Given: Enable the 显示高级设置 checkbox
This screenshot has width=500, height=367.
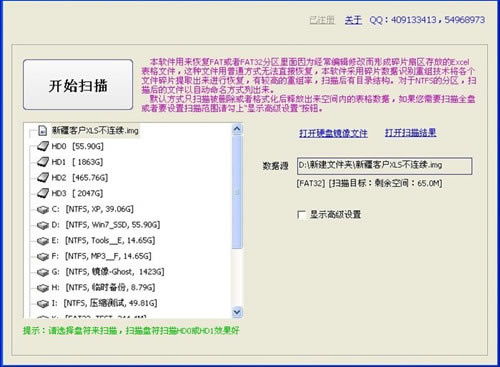Looking at the screenshot, I should point(301,214).
